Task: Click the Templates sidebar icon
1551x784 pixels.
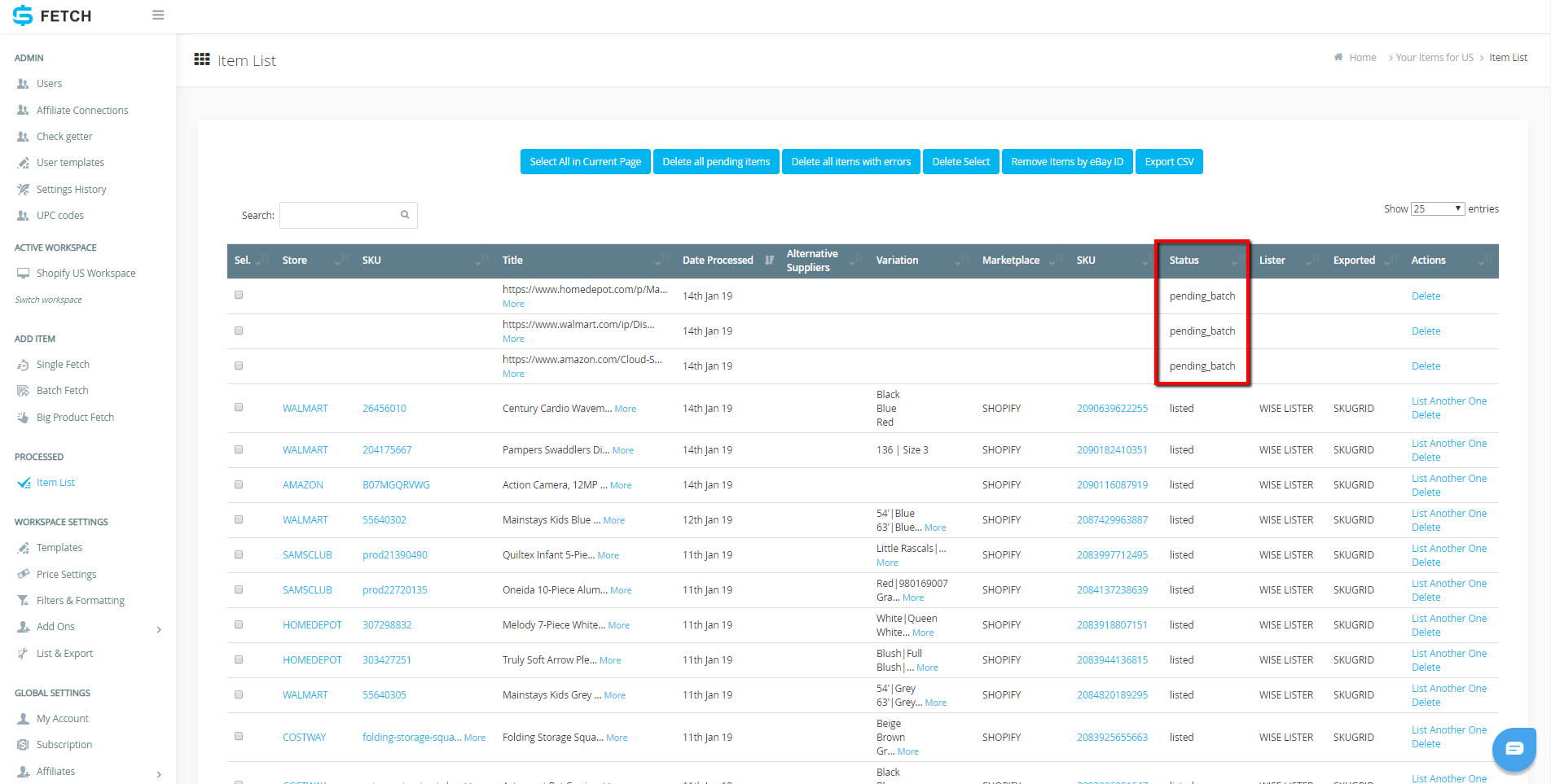Action: click(x=23, y=548)
